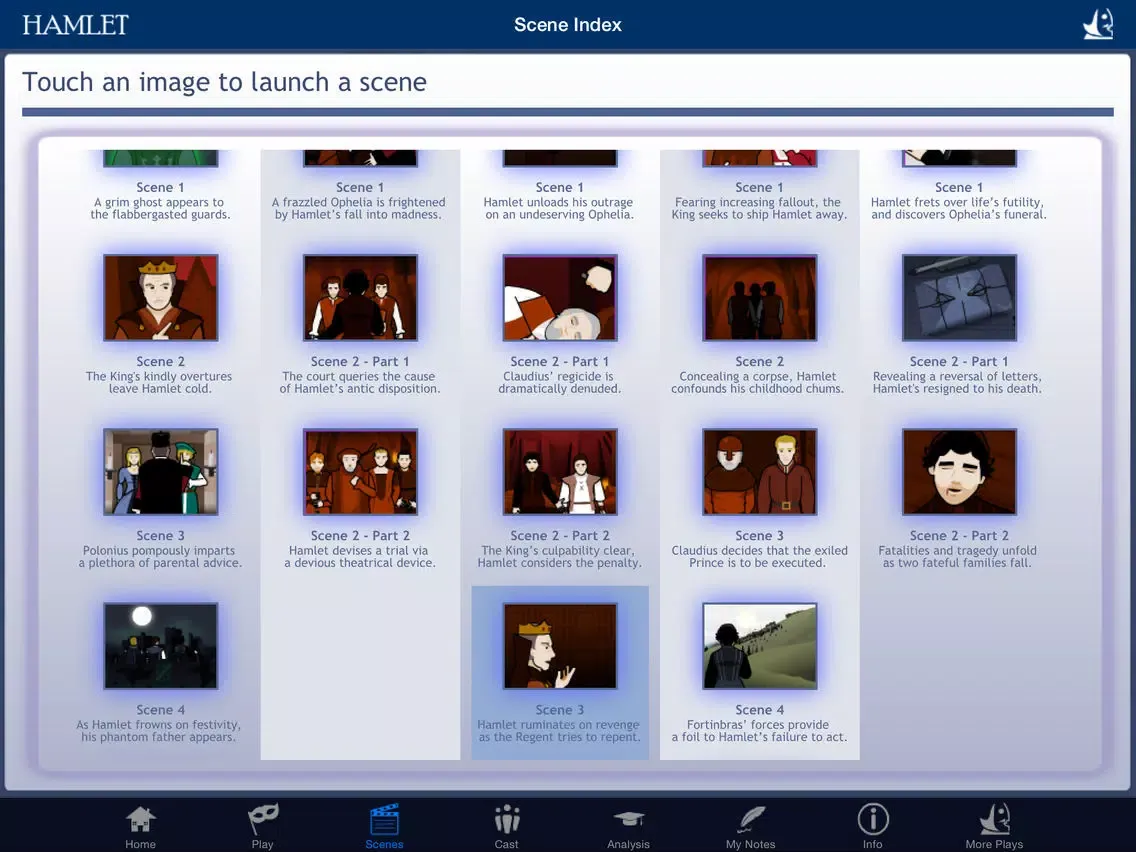Click 'The King's kindly overtures' caption
The image size is (1136, 852).
159,383
